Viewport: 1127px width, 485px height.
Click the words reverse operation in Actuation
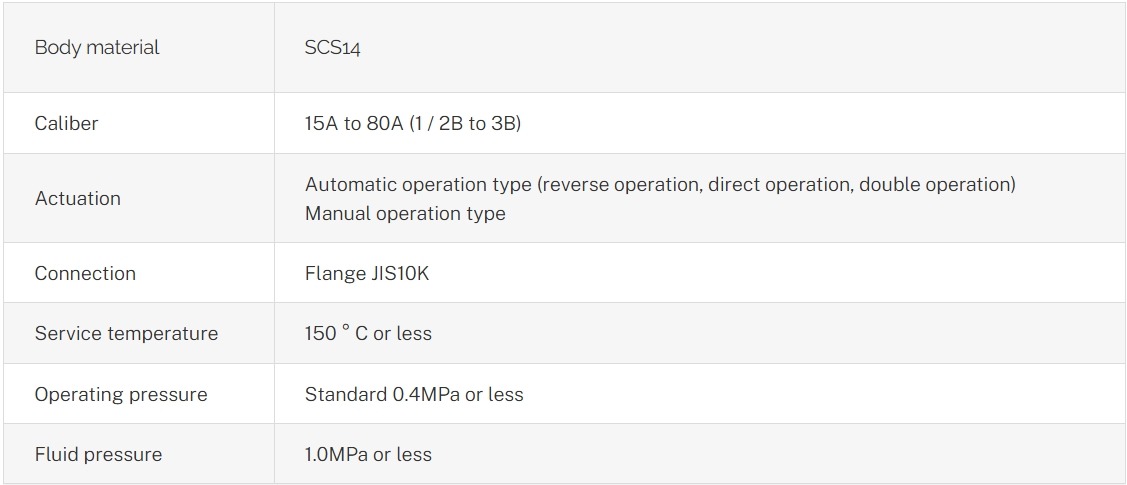click(x=621, y=185)
